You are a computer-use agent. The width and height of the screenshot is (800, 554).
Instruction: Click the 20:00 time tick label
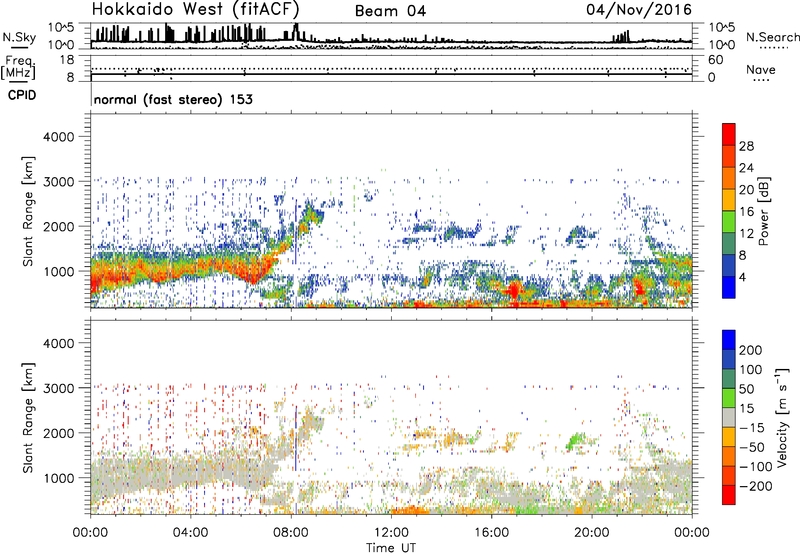[x=592, y=533]
